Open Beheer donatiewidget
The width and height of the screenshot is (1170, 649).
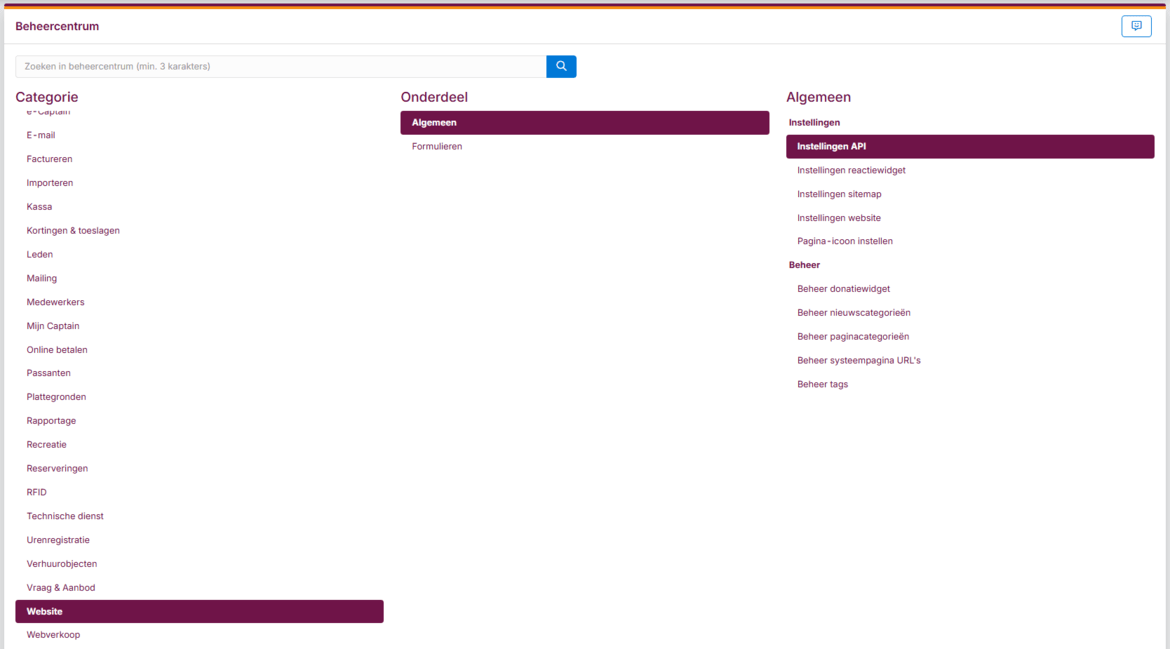click(843, 289)
